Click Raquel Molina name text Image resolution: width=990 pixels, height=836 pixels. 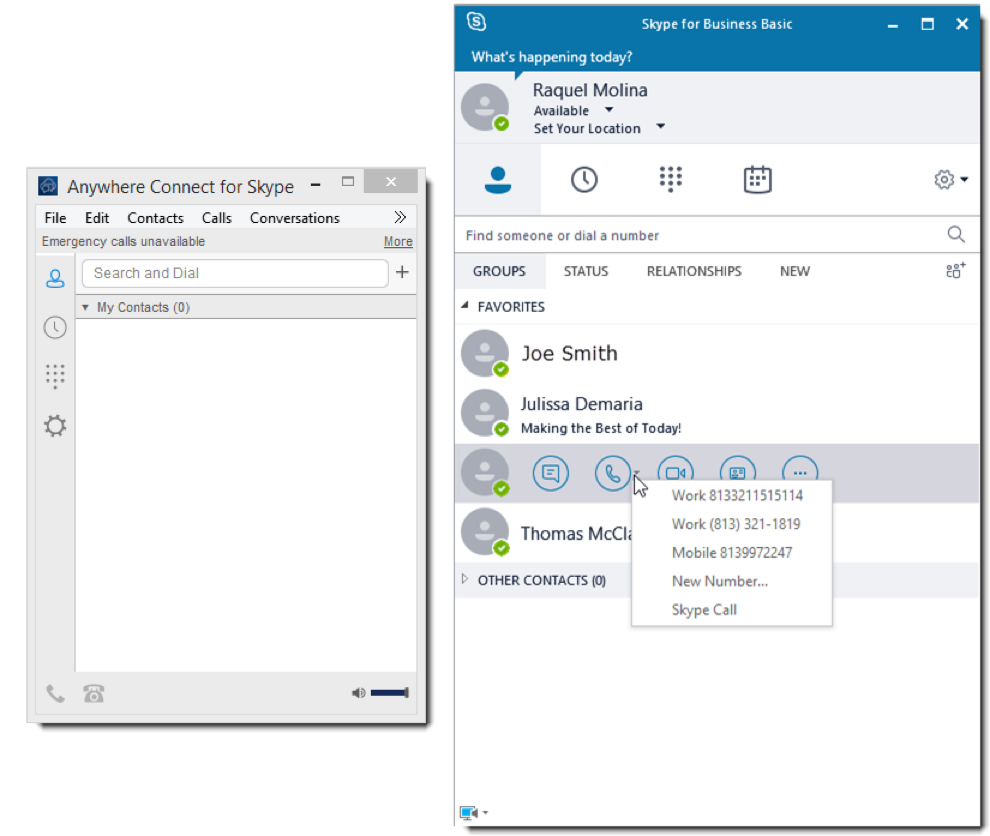(x=590, y=90)
